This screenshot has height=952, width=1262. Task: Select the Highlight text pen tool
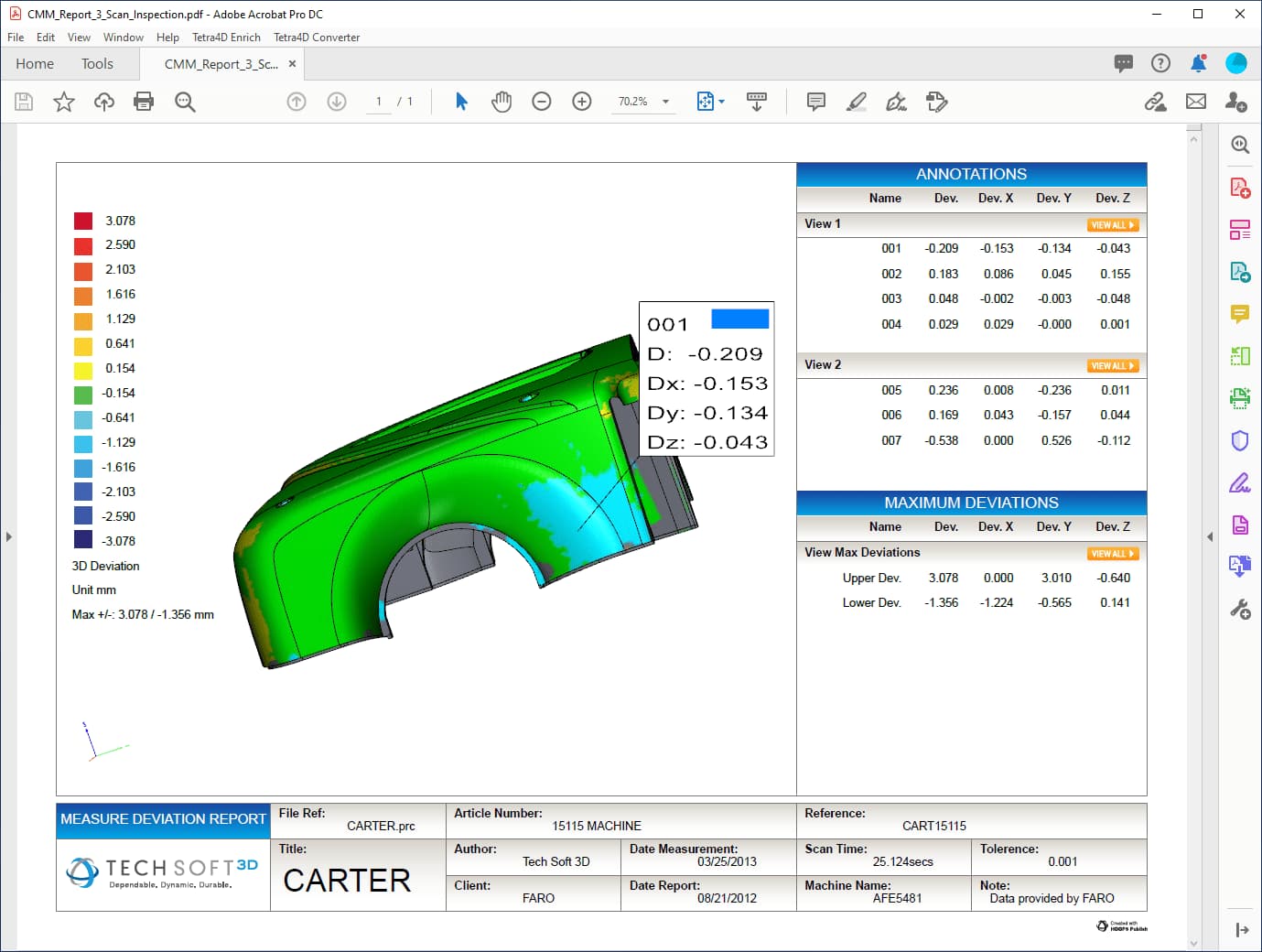point(857,102)
